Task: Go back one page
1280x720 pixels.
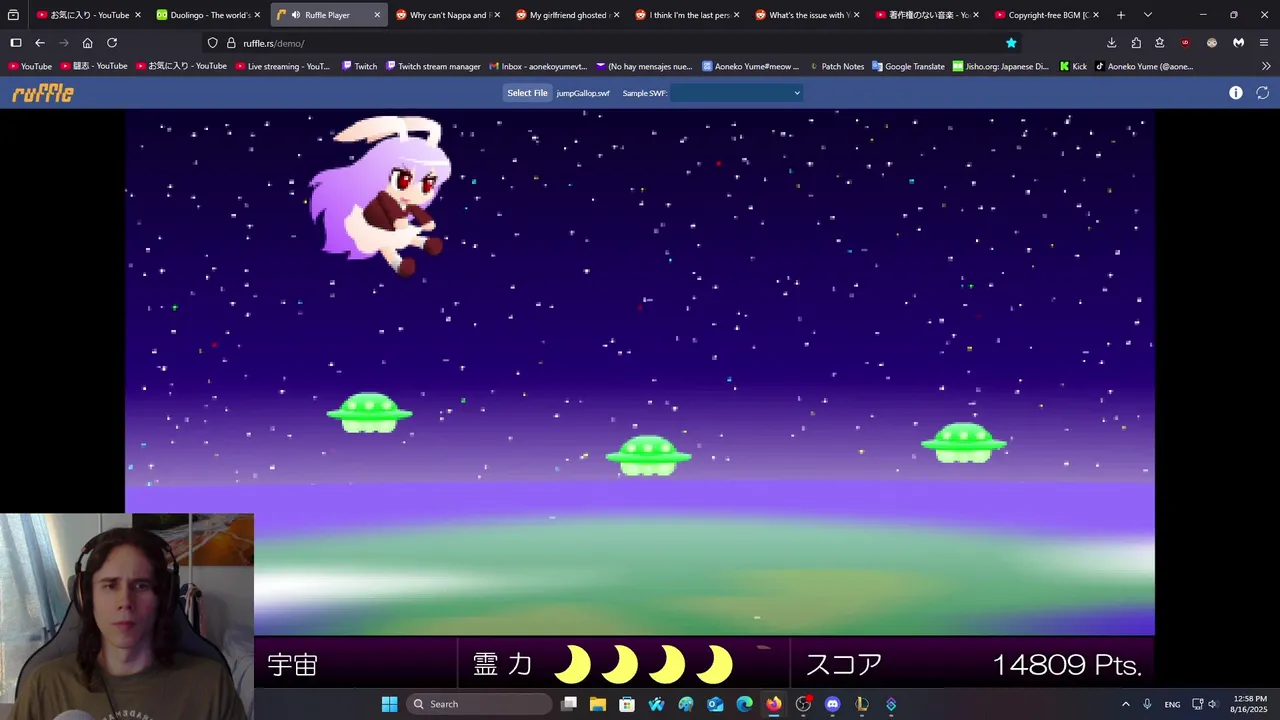Action: pyautogui.click(x=40, y=43)
